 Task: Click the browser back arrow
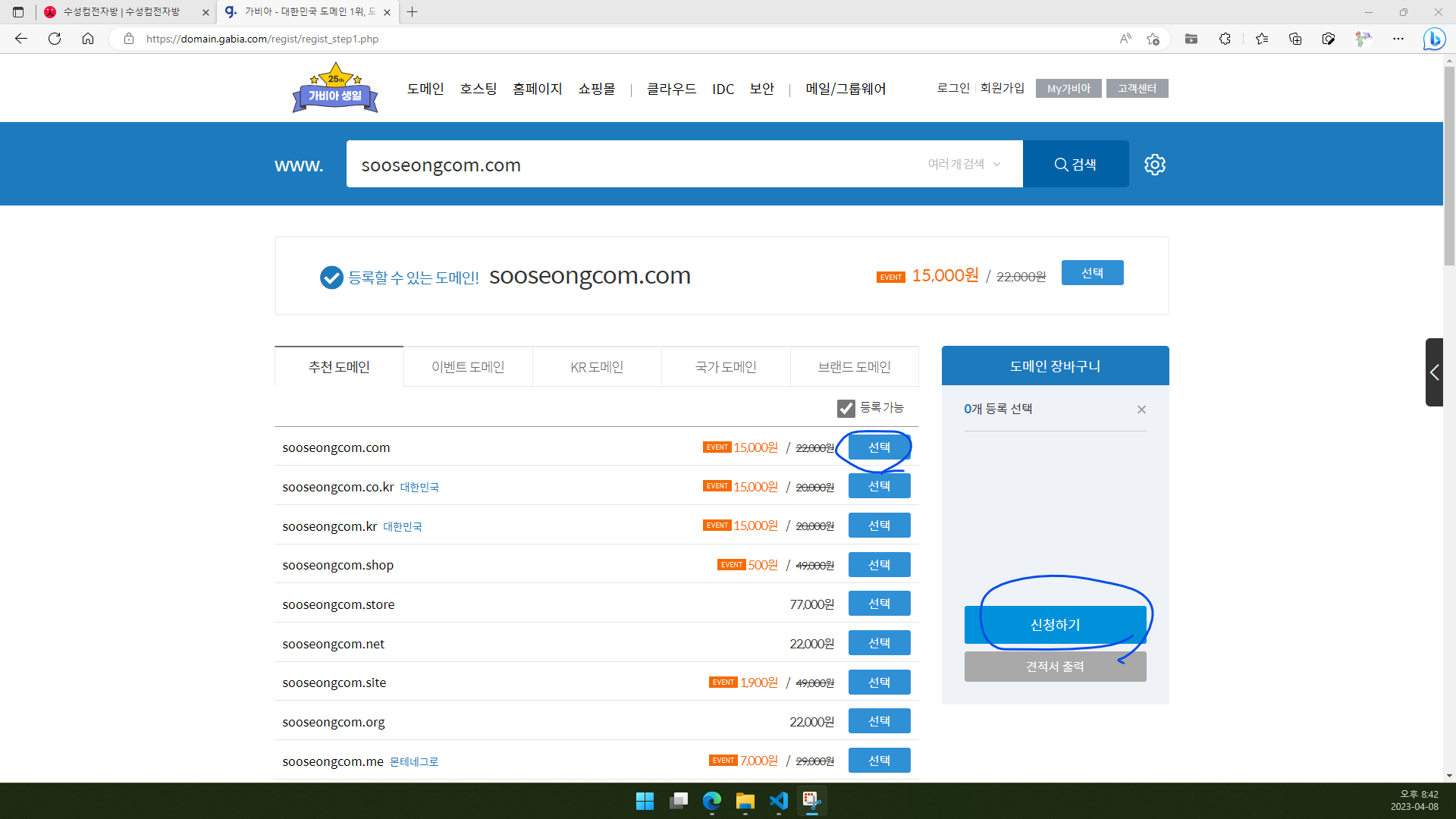click(x=21, y=39)
